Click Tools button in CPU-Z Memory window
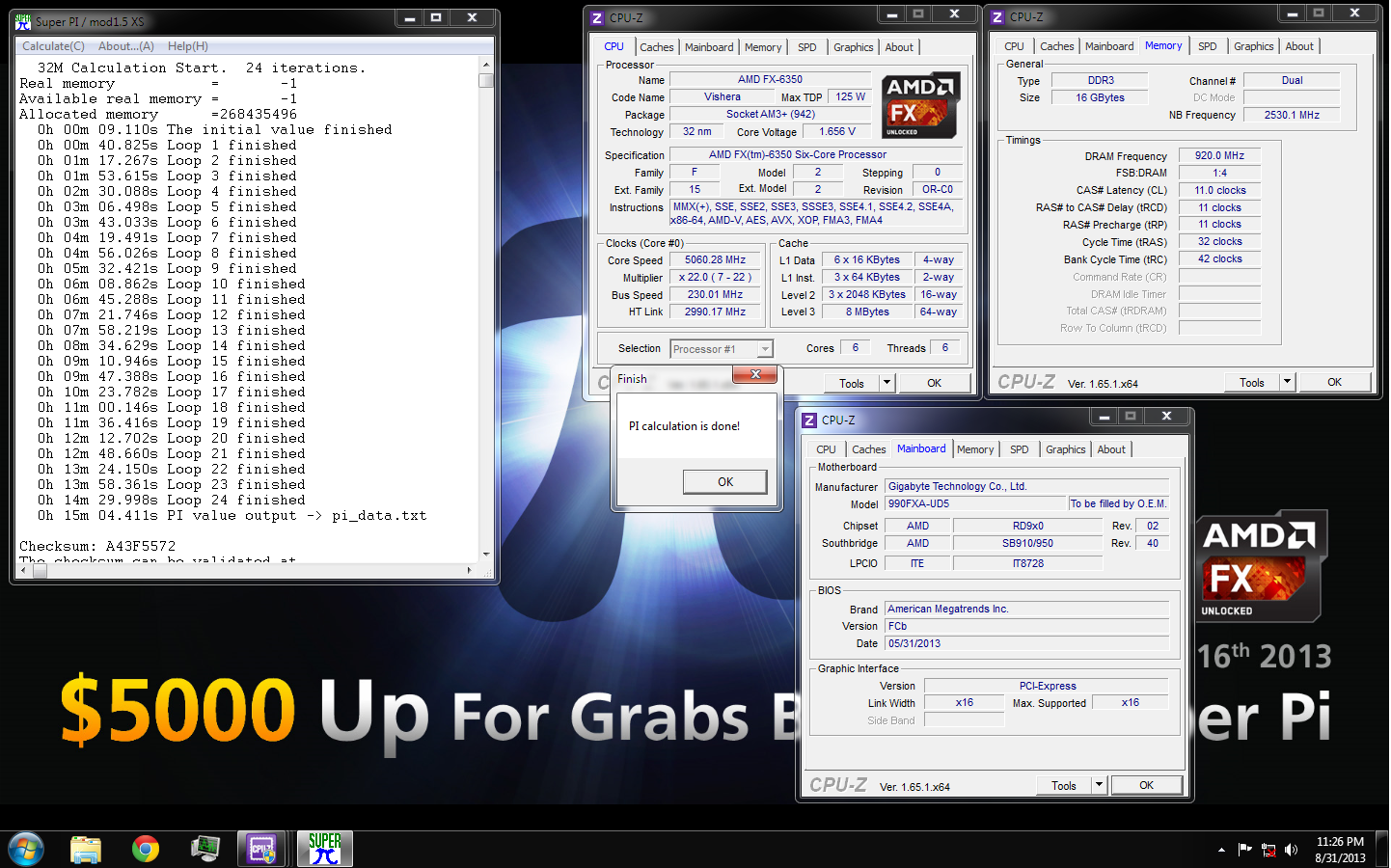 1252,382
